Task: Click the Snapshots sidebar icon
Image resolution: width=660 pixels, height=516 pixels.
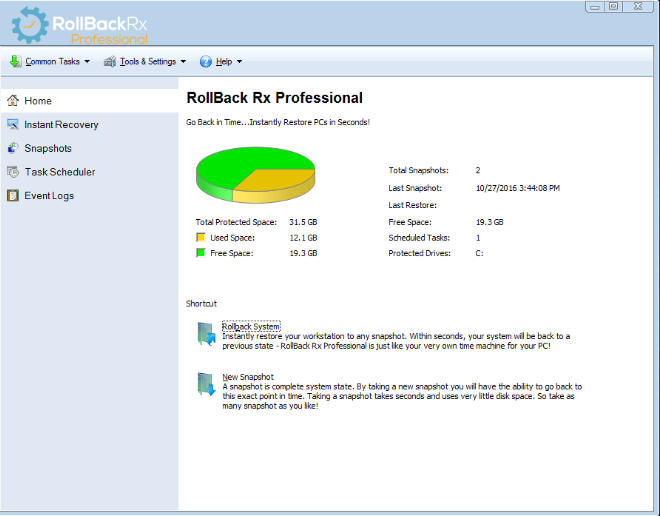Action: [x=13, y=148]
